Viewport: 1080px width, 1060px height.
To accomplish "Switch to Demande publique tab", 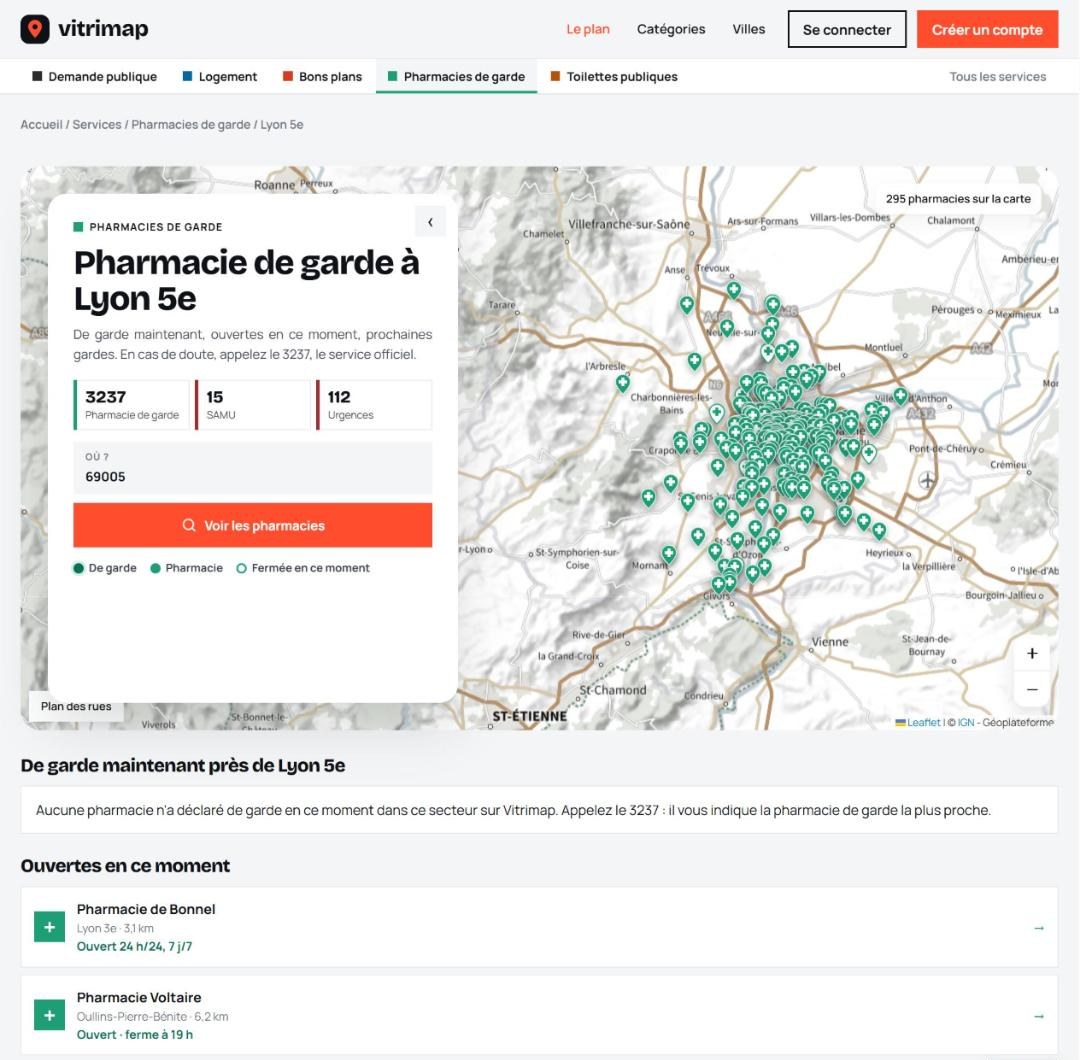I will (x=94, y=76).
